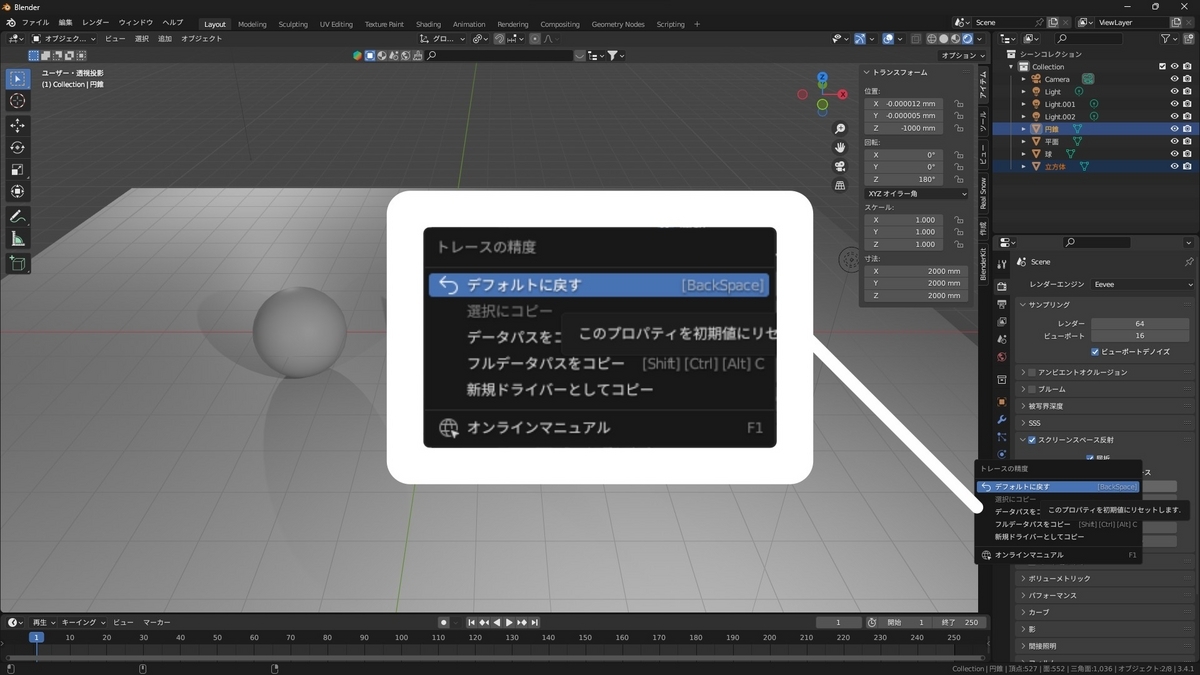The width and height of the screenshot is (1200, 675).
Task: Click the viewport pan hand gizmo
Action: (x=840, y=147)
